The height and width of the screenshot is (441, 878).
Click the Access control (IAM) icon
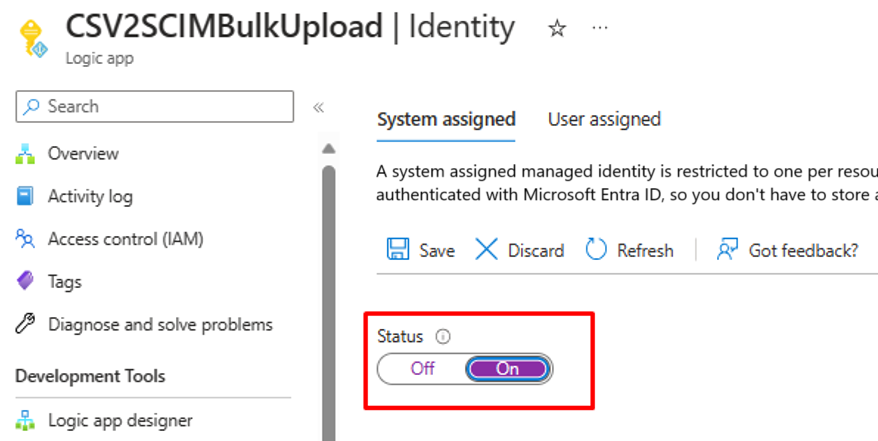coord(25,239)
